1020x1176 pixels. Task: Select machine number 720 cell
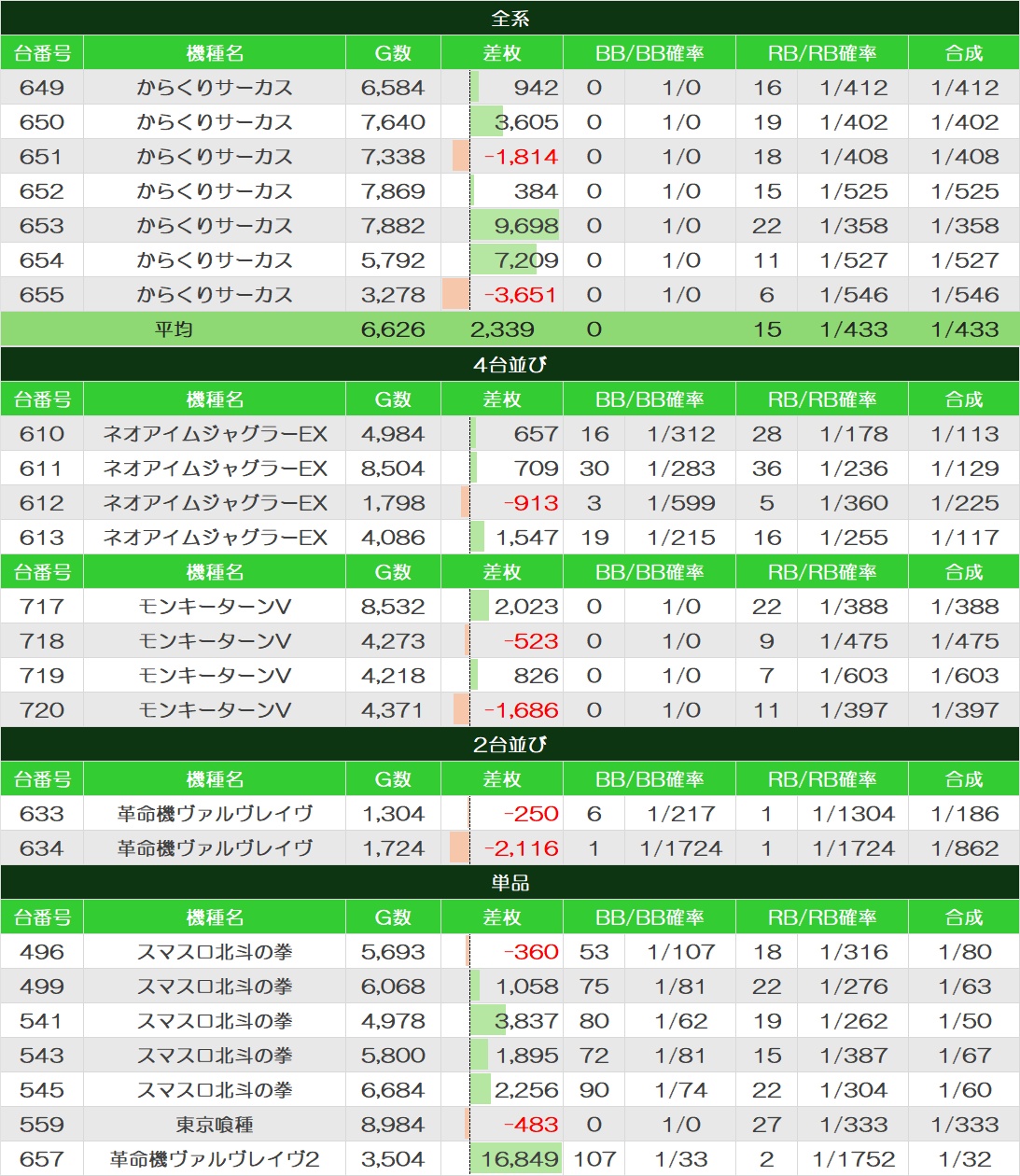[x=42, y=710]
